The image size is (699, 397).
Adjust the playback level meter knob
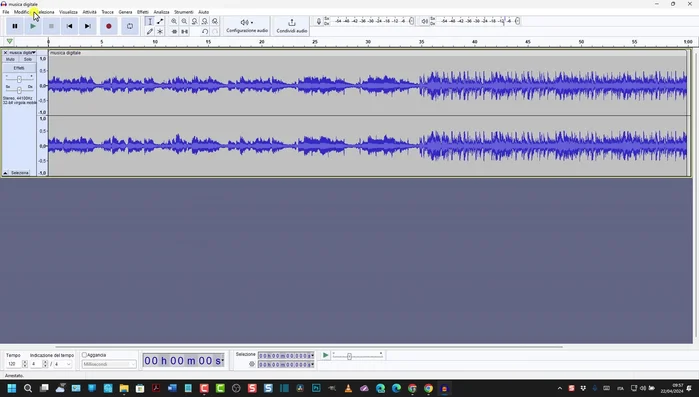click(517, 21)
